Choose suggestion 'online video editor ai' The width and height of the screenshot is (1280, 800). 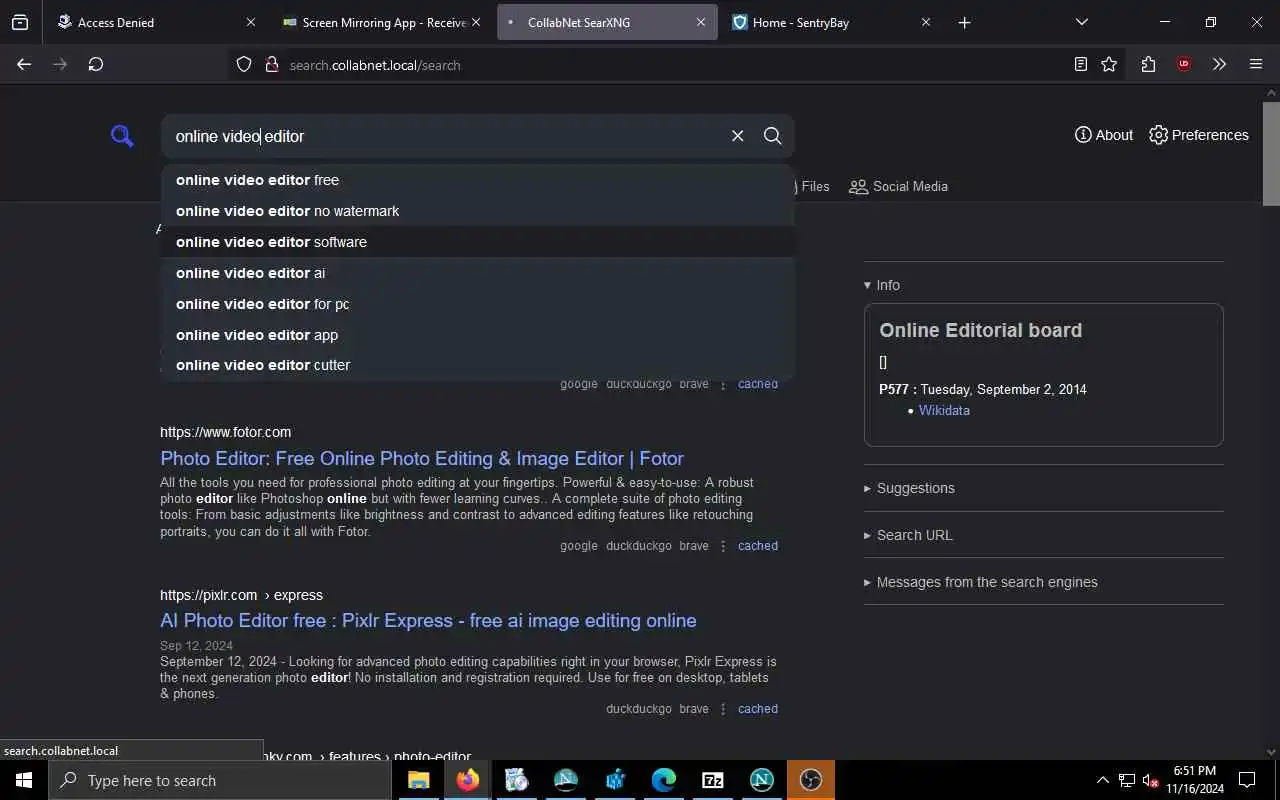(478, 273)
